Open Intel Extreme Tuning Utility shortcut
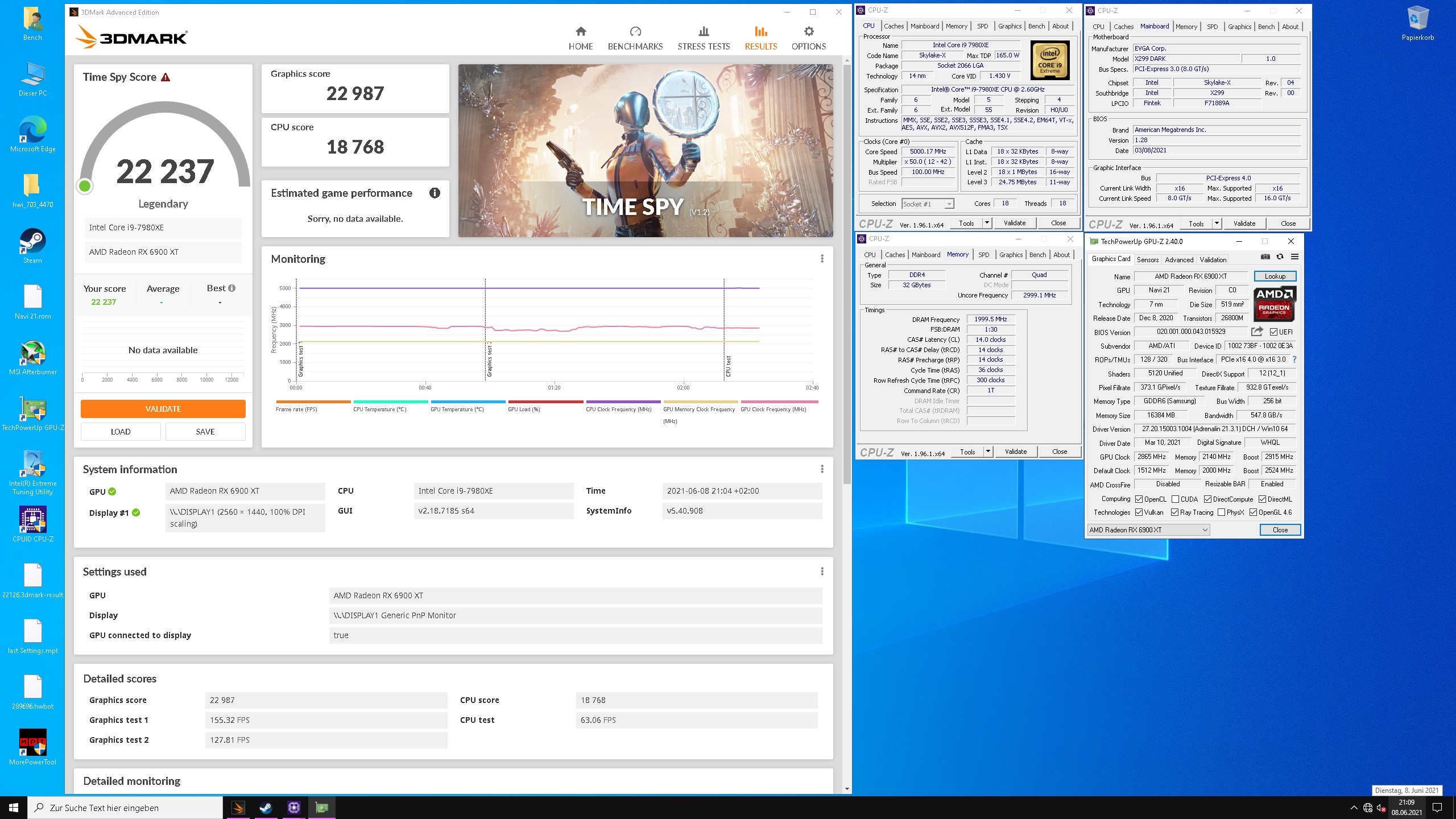This screenshot has height=819, width=1456. (32, 473)
